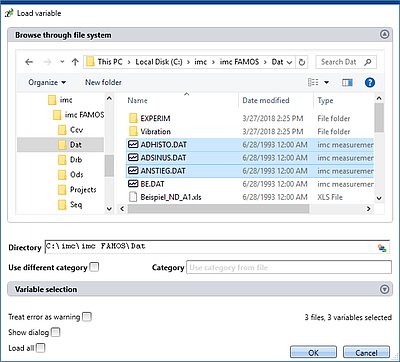The width and height of the screenshot is (400, 362).
Task: Click Local Disk (C:) breadcrumb
Action: pos(159,62)
